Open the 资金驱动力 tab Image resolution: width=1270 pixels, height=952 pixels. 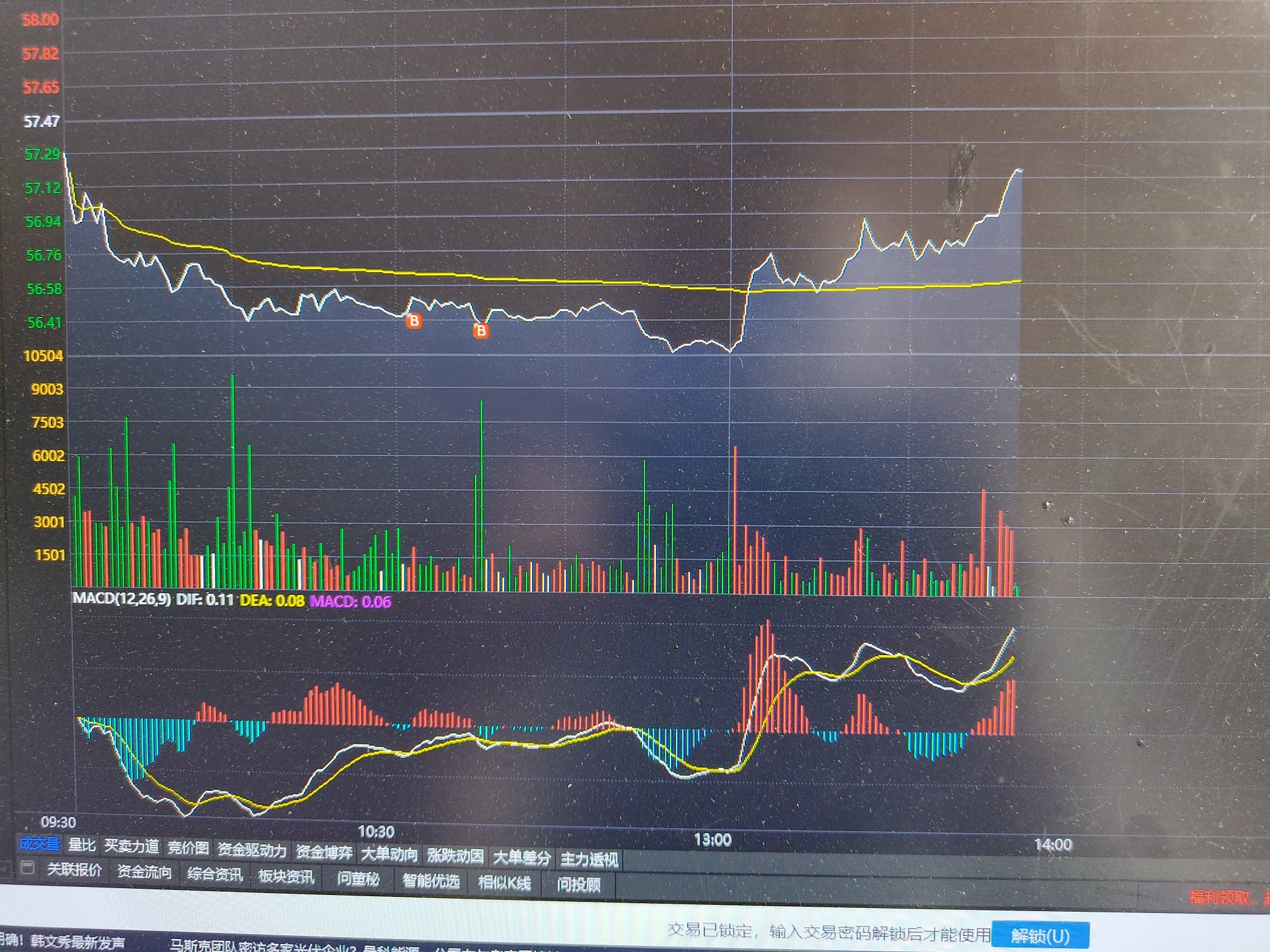(x=252, y=850)
